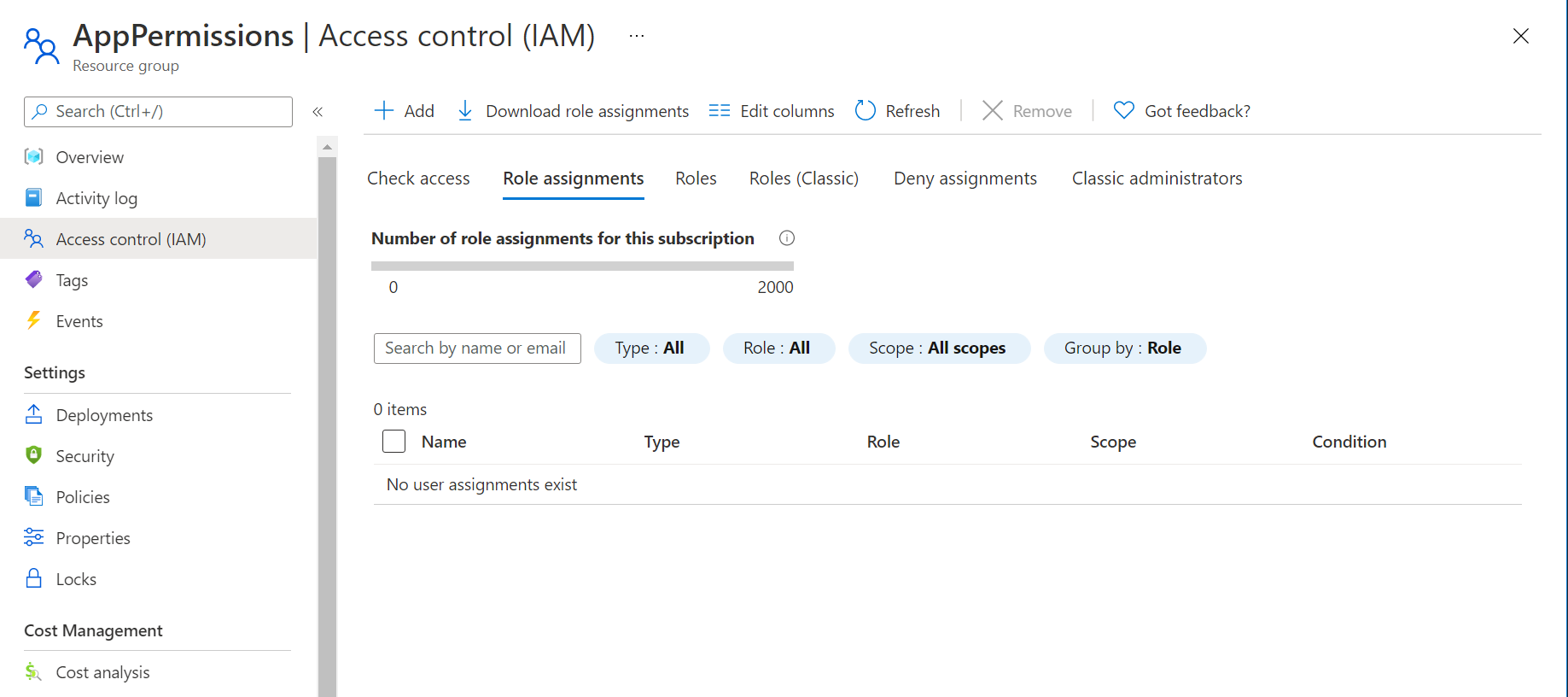Click the Add button label

(419, 111)
